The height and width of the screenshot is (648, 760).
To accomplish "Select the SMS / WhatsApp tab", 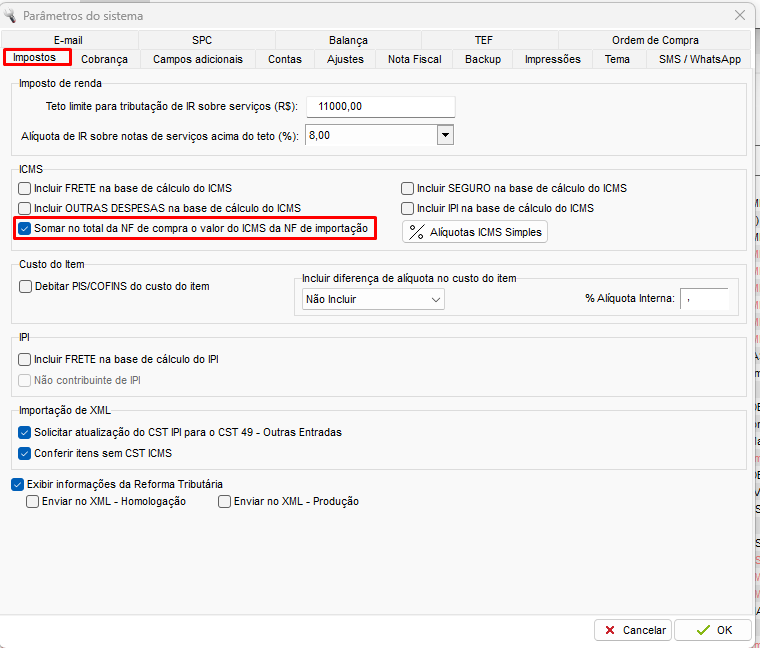I will 699,59.
